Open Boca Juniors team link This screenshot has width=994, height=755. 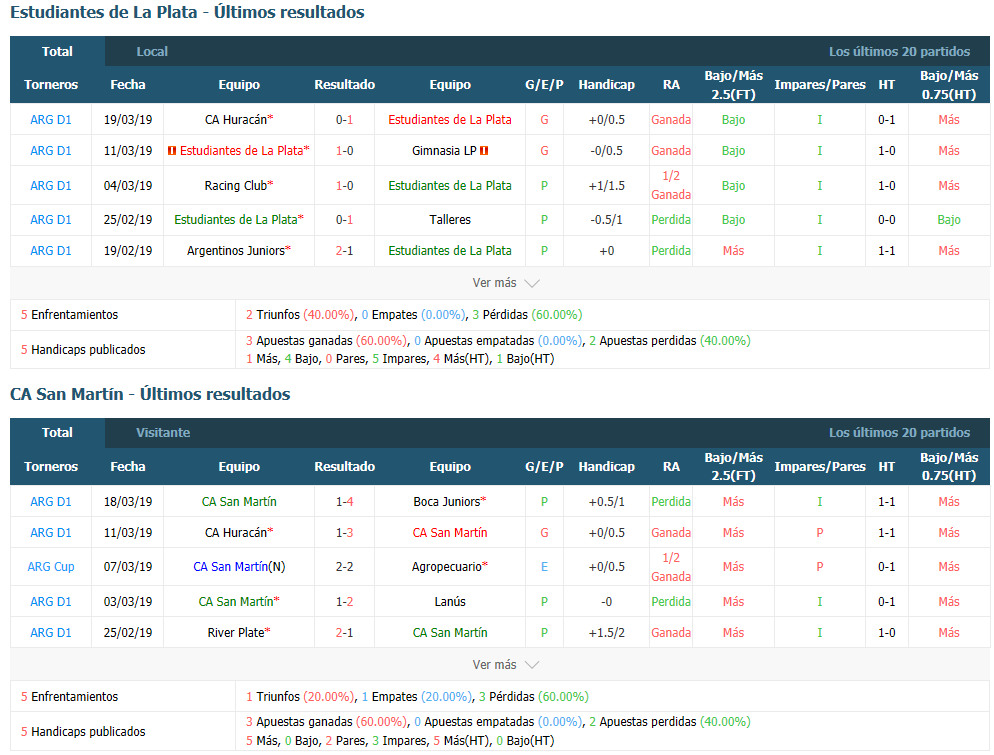tap(447, 501)
